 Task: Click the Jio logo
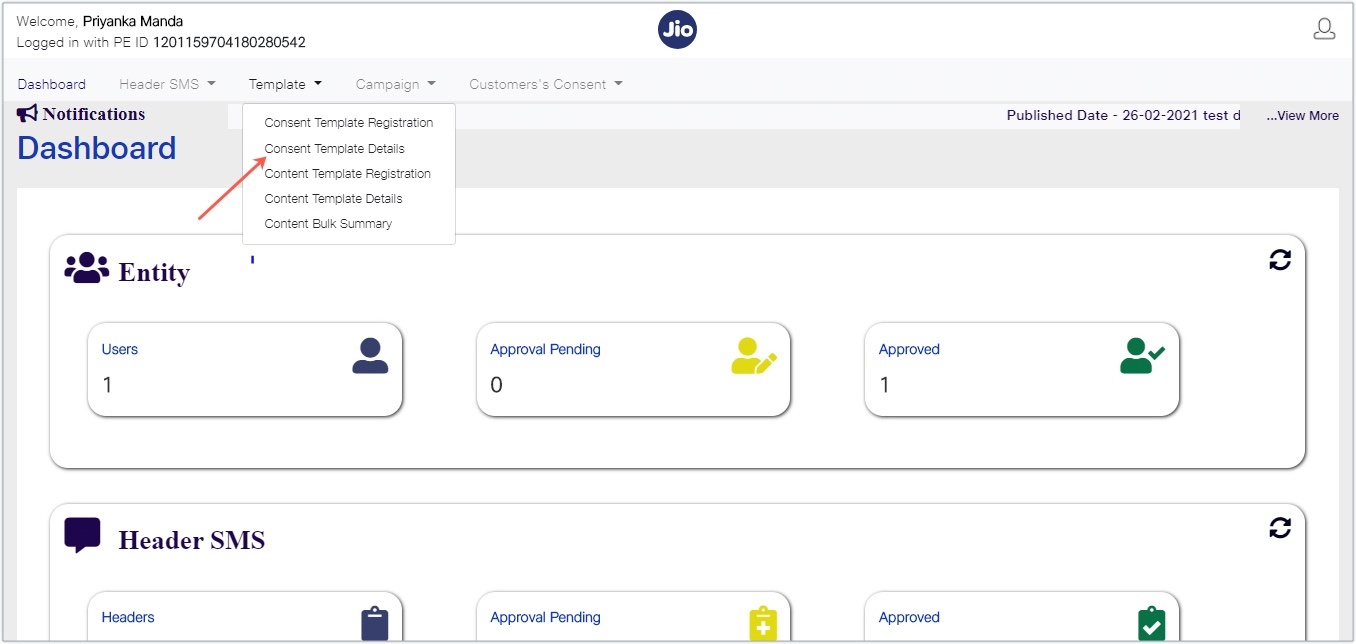coord(677,29)
